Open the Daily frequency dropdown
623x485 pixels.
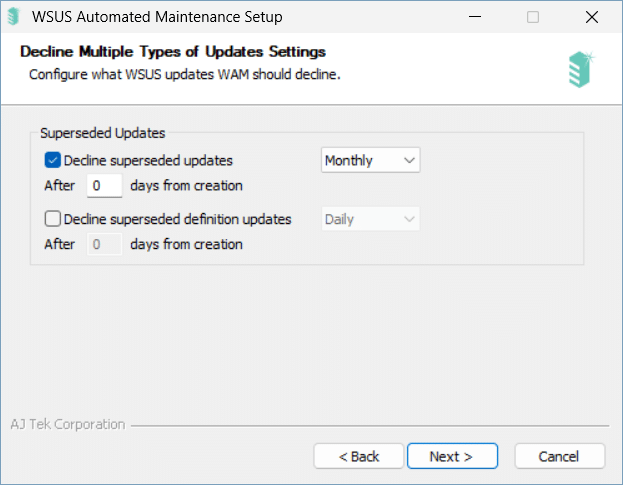point(370,219)
